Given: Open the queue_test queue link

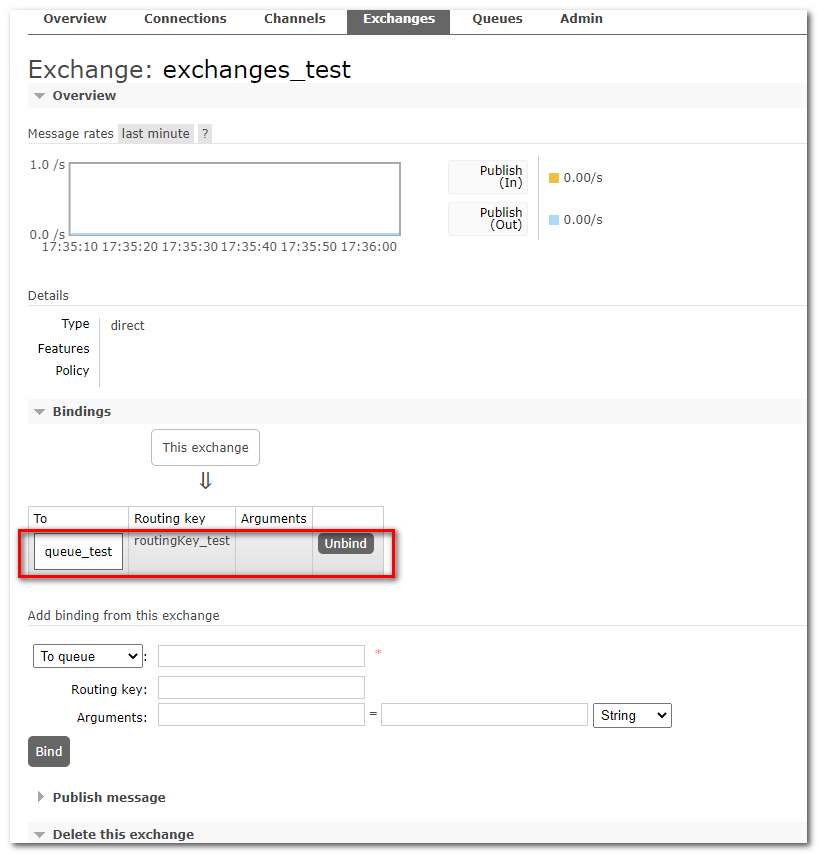Looking at the screenshot, I should (x=77, y=551).
